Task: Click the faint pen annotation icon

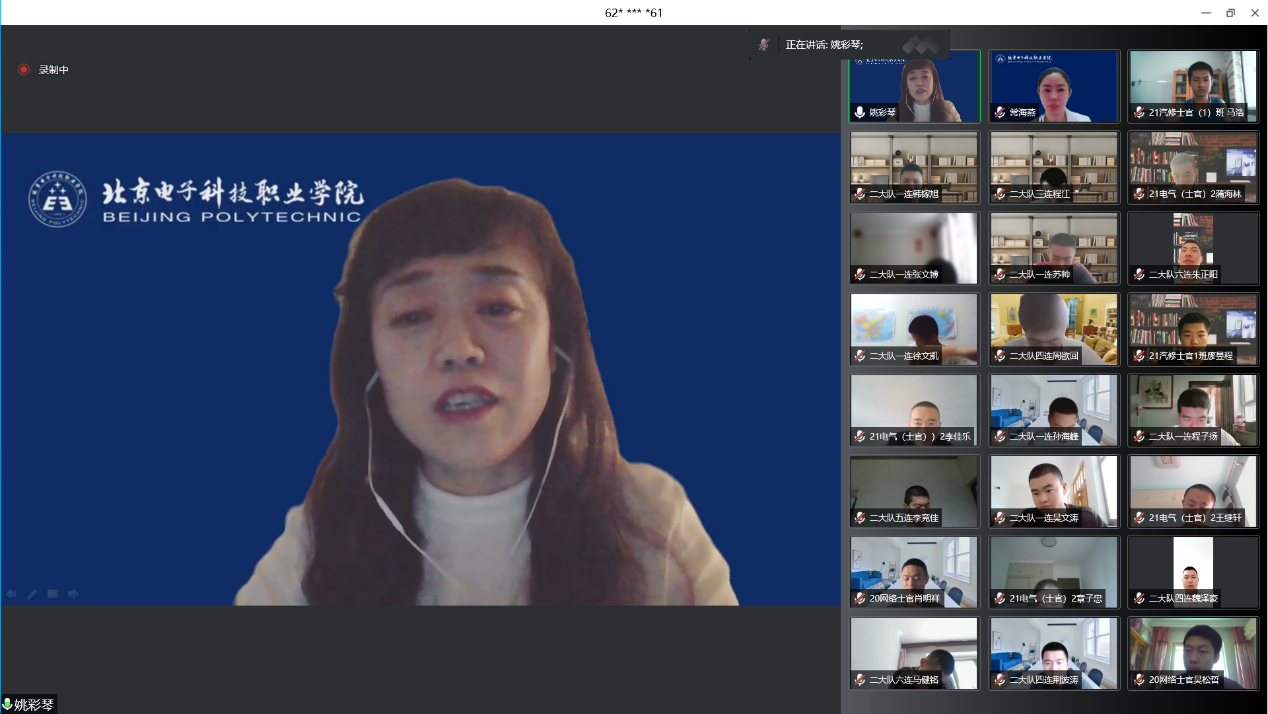Action: pos(32,594)
